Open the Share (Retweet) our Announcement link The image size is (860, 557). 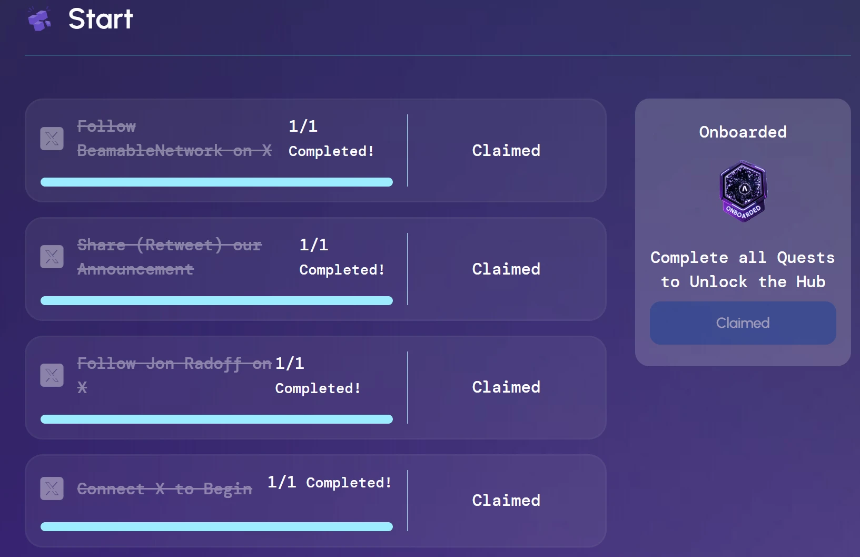(x=168, y=257)
